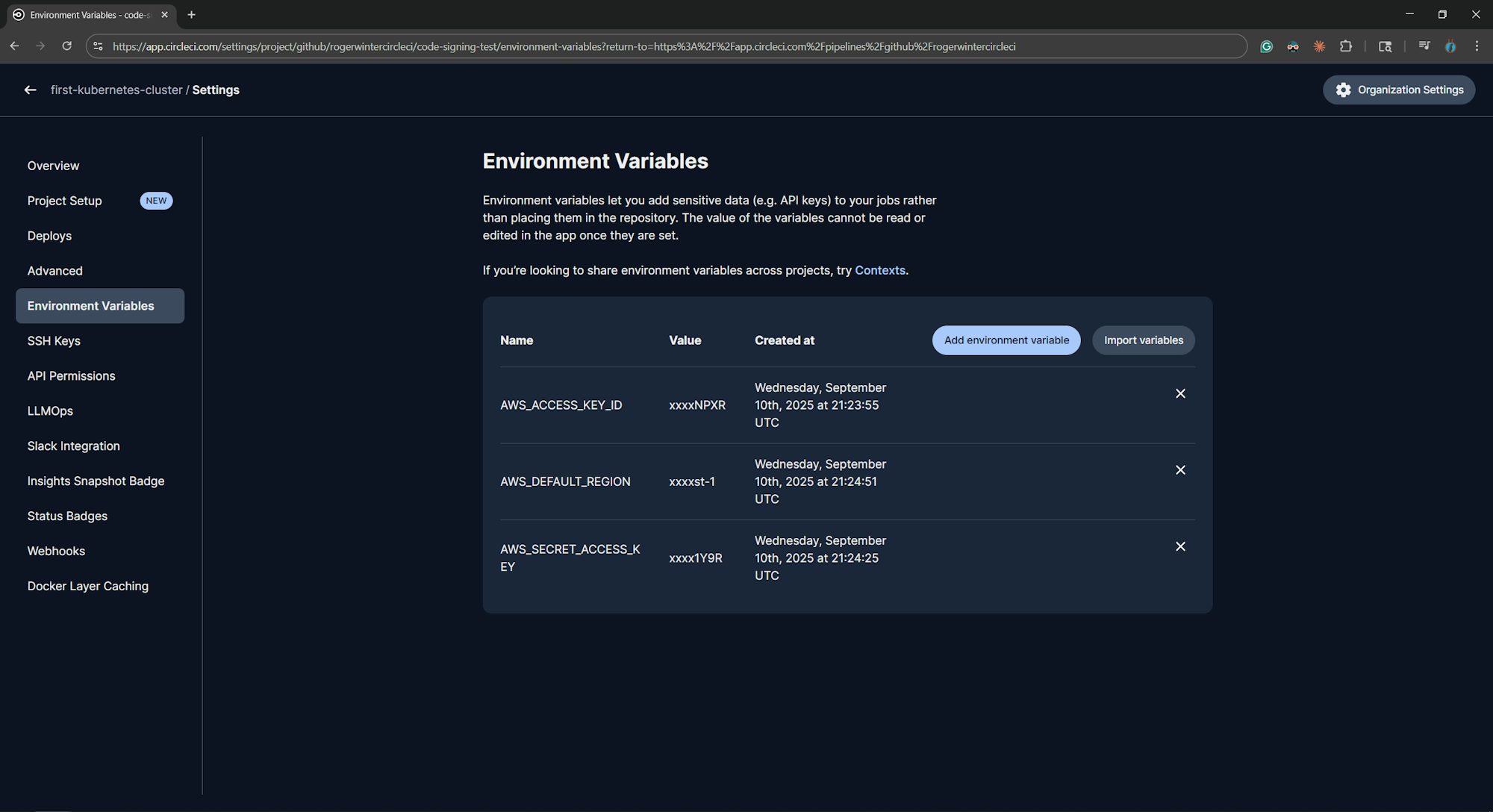Click the Import variables button
Screen dimensions: 1493x812
pyautogui.click(x=1143, y=340)
